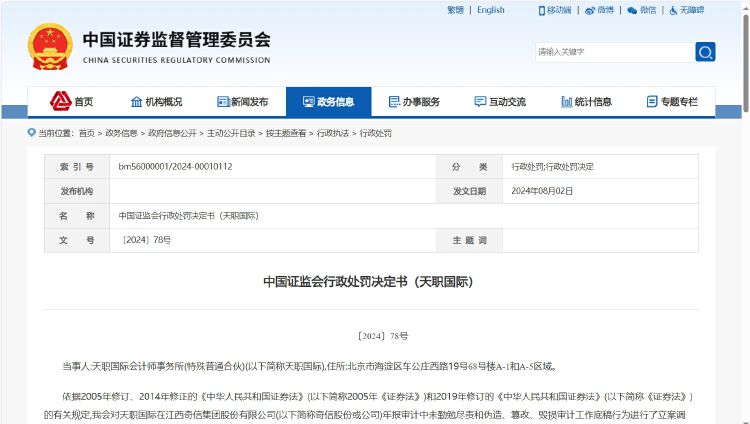Click the red home icon beside 首页
Viewport: 750px width, 424px height.
pyautogui.click(x=60, y=101)
